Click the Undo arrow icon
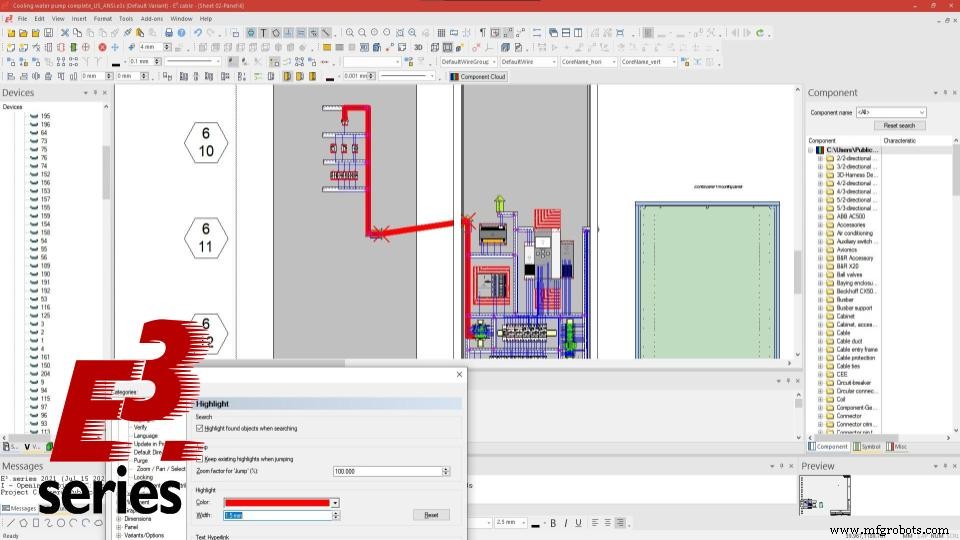Screen dimensions: 960x540 [x=197, y=32]
